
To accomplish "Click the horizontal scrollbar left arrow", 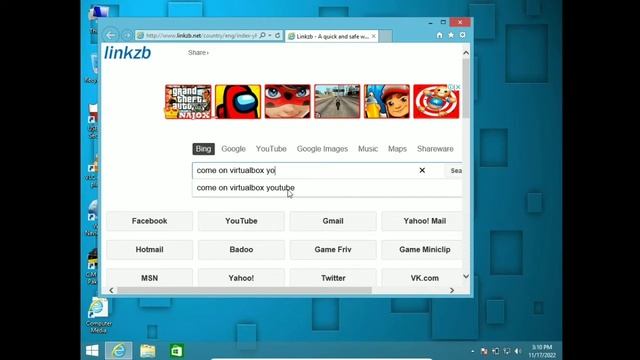I will (x=111, y=290).
